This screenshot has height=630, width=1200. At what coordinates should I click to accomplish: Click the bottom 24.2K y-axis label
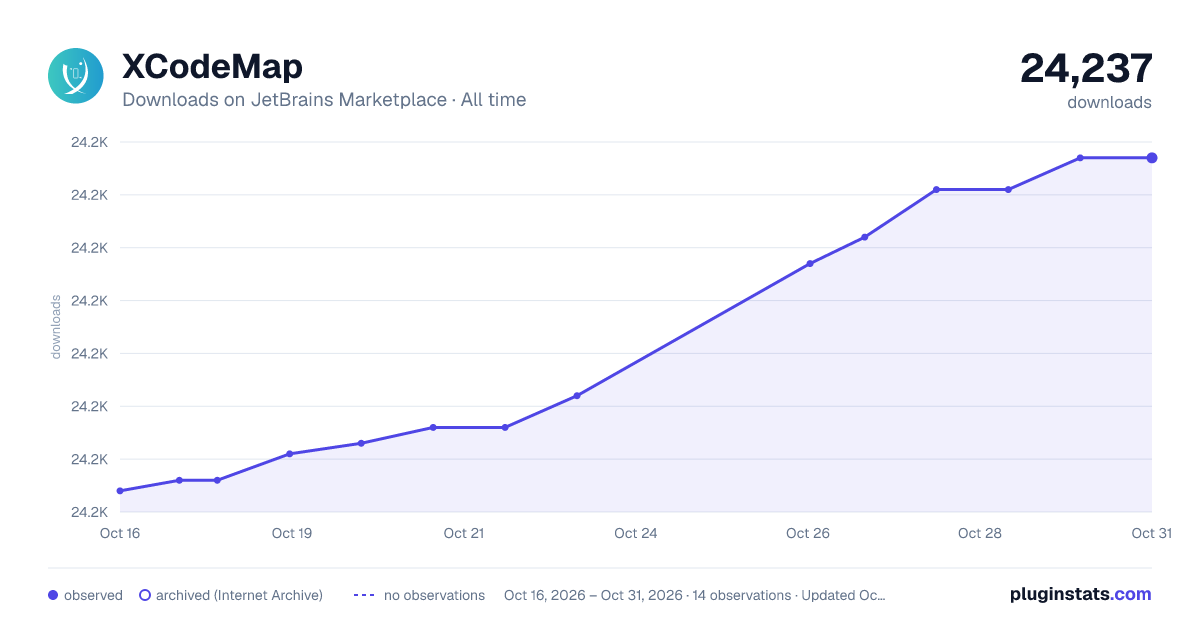pyautogui.click(x=89, y=512)
